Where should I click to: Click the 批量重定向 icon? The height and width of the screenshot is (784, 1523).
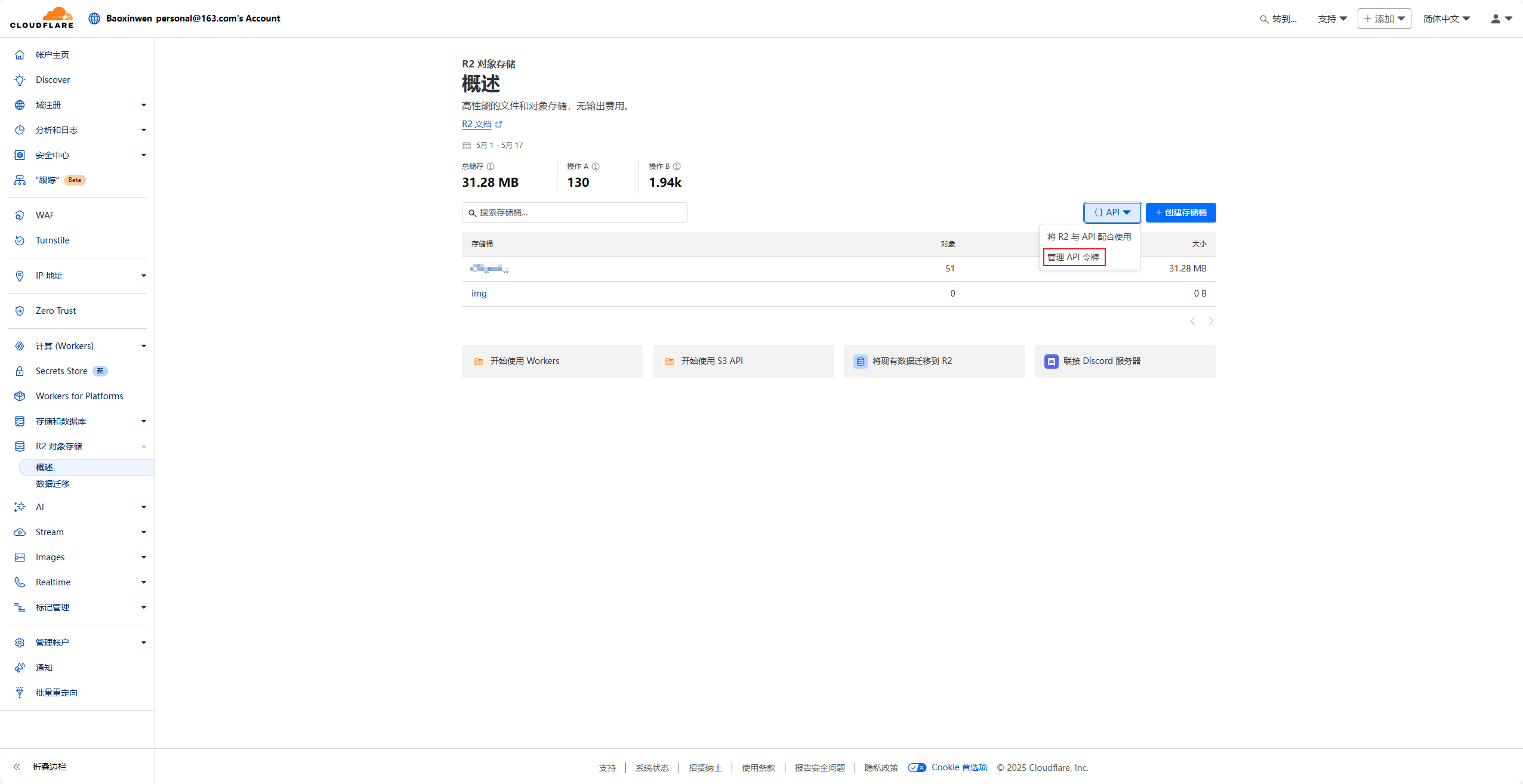pyautogui.click(x=20, y=693)
